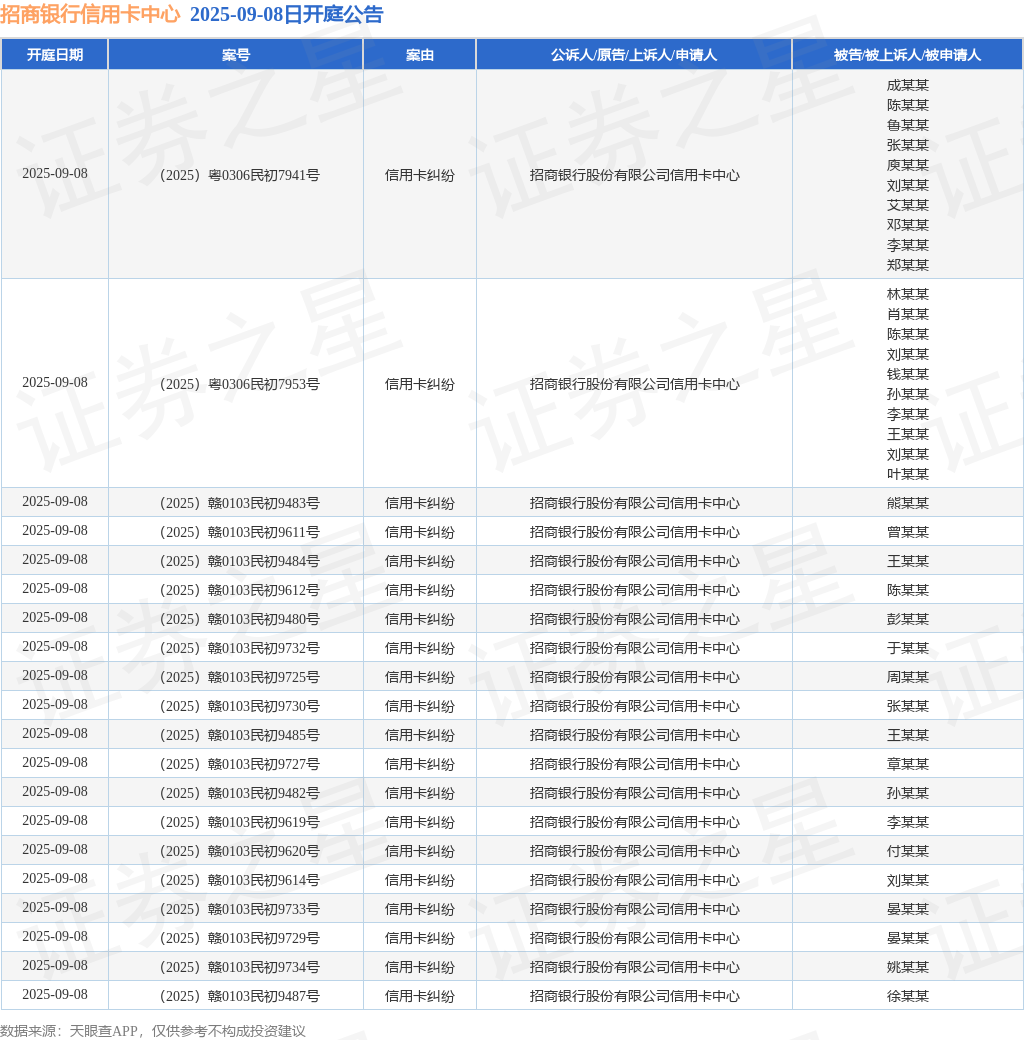Click defendant 彭某某
This screenshot has height=1040, width=1024.
tap(907, 619)
